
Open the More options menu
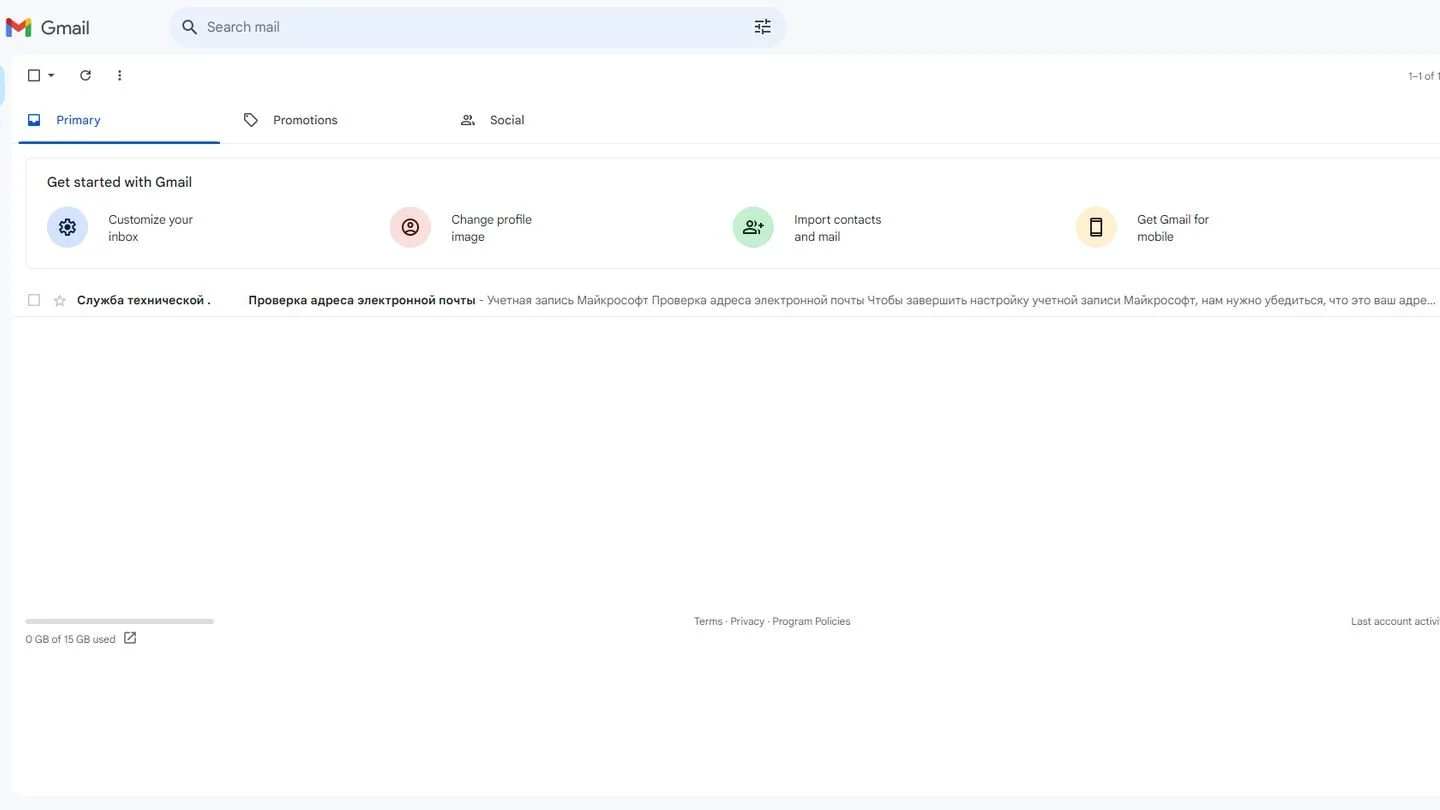point(120,75)
